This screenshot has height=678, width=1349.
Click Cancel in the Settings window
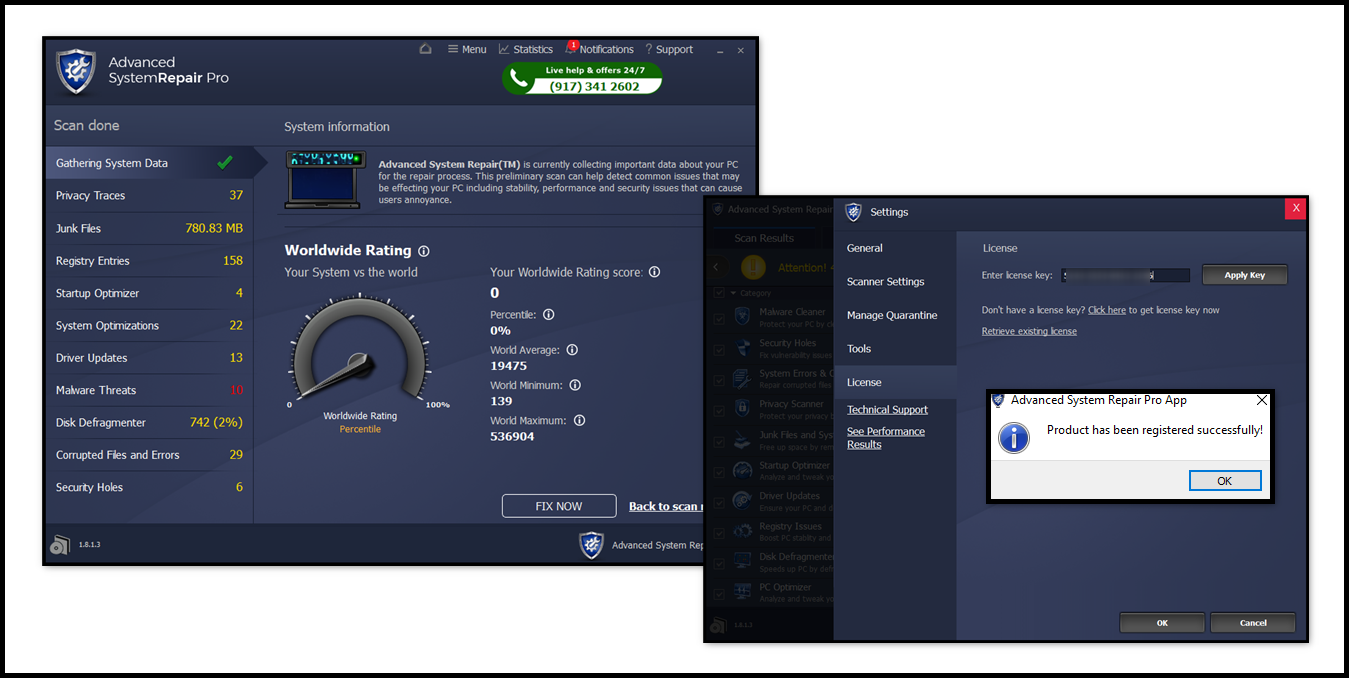tap(1253, 623)
